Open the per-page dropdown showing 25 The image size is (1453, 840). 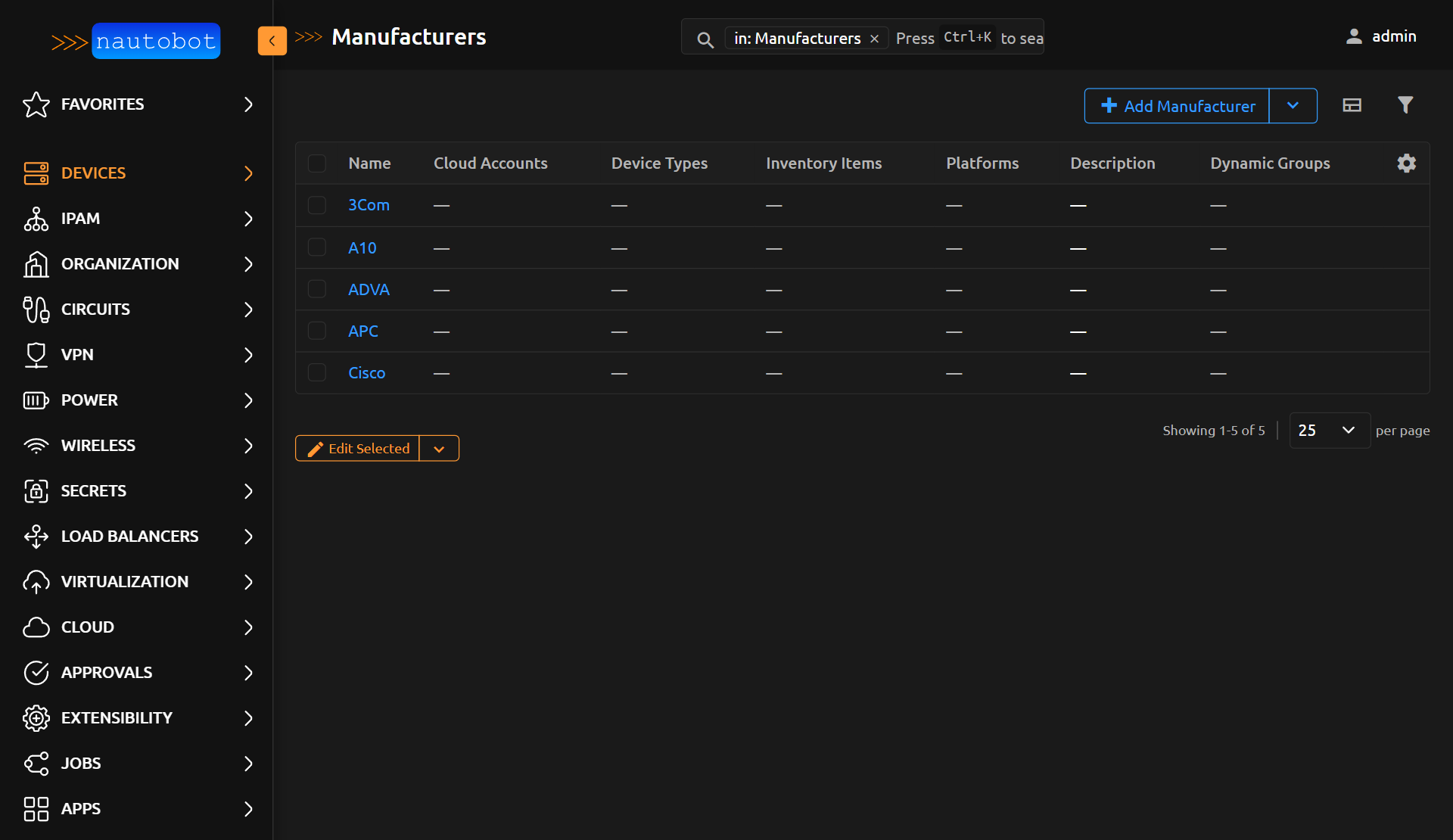pyautogui.click(x=1329, y=430)
